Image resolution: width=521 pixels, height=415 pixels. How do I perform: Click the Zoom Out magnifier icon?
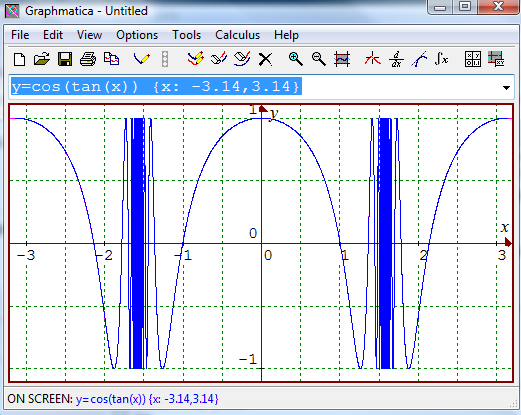(x=319, y=60)
